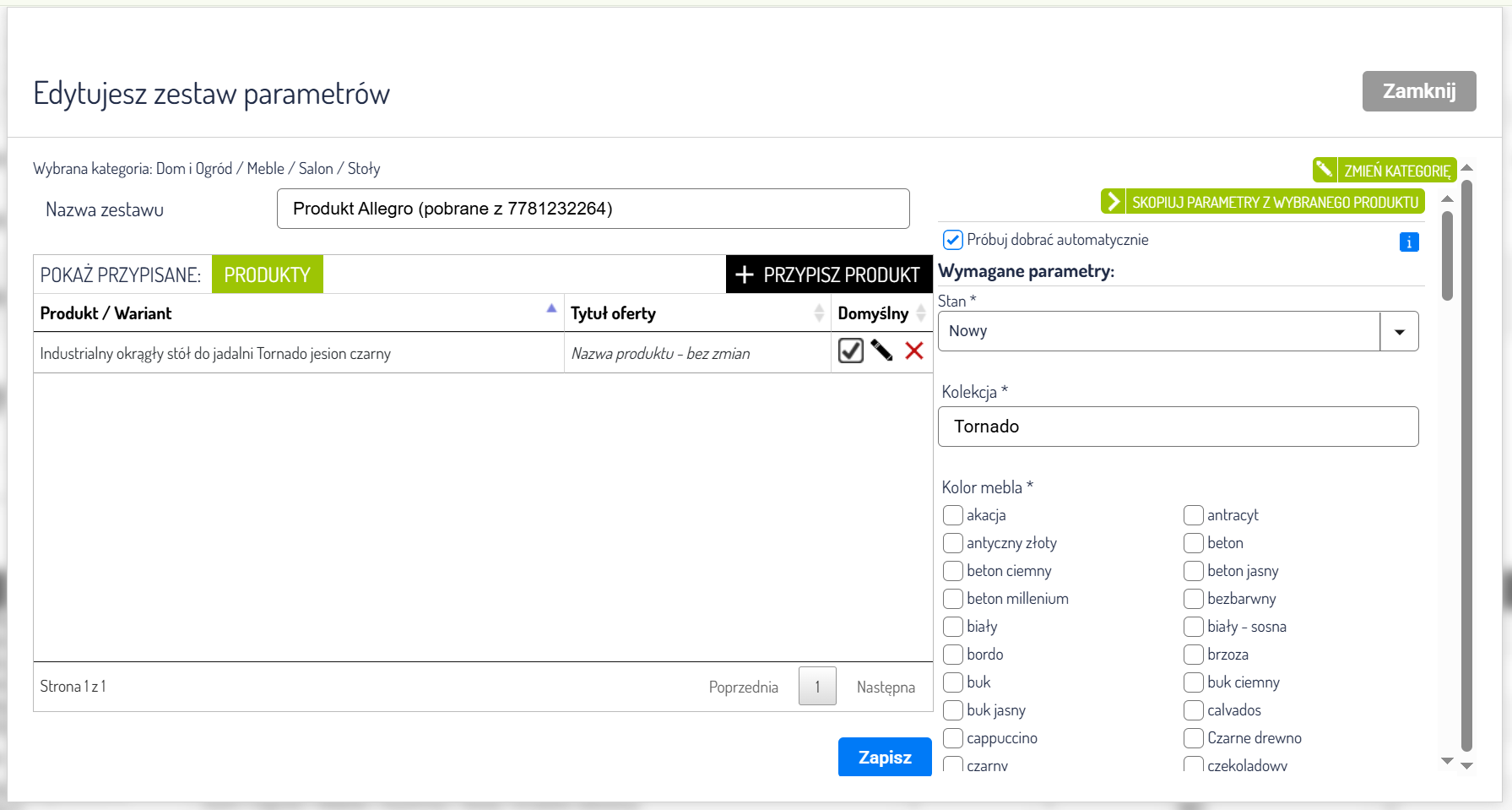This screenshot has width=1512, height=810.
Task: Disable Próbuj dobrać automatycznie checkbox
Action: (x=952, y=240)
